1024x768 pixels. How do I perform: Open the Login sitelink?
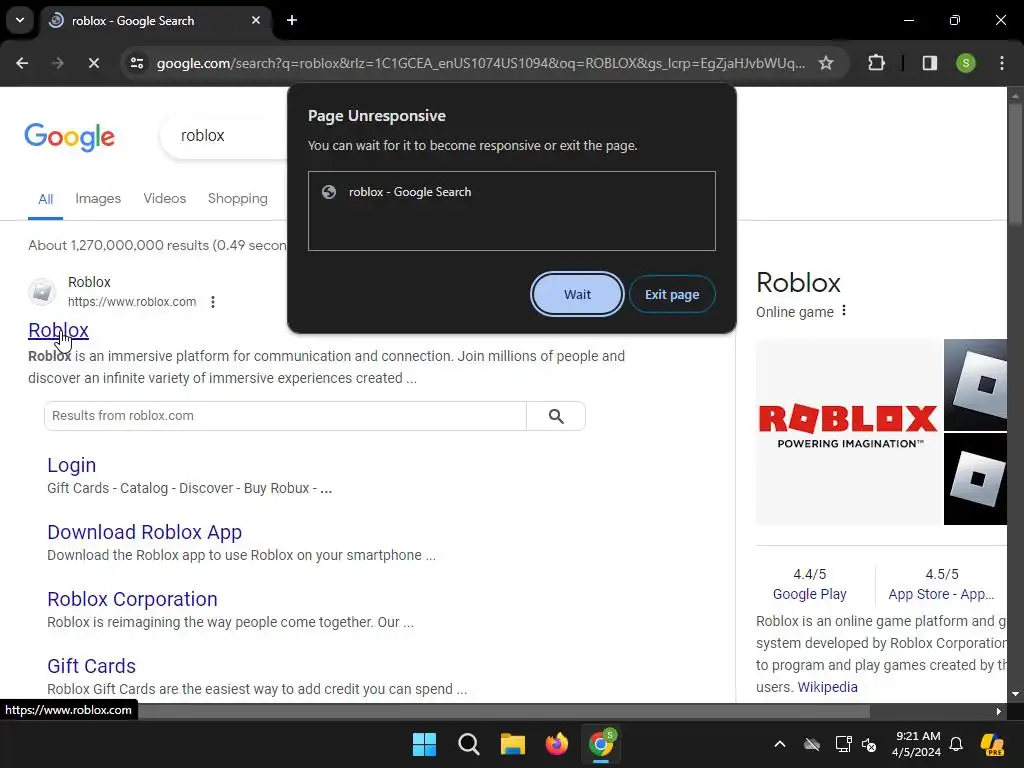[x=72, y=465]
